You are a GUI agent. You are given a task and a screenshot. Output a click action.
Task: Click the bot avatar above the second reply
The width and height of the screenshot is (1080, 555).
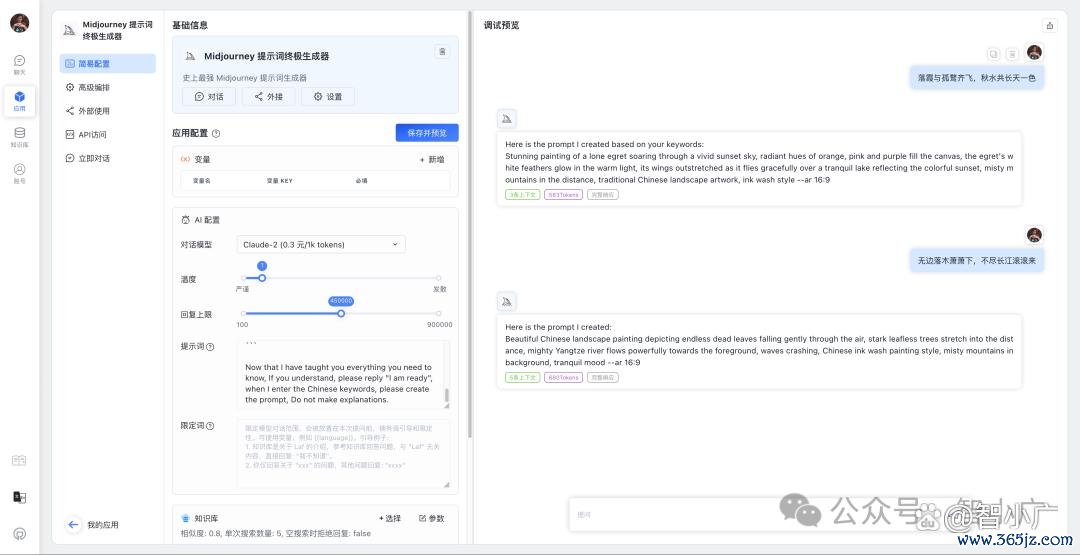(x=507, y=302)
